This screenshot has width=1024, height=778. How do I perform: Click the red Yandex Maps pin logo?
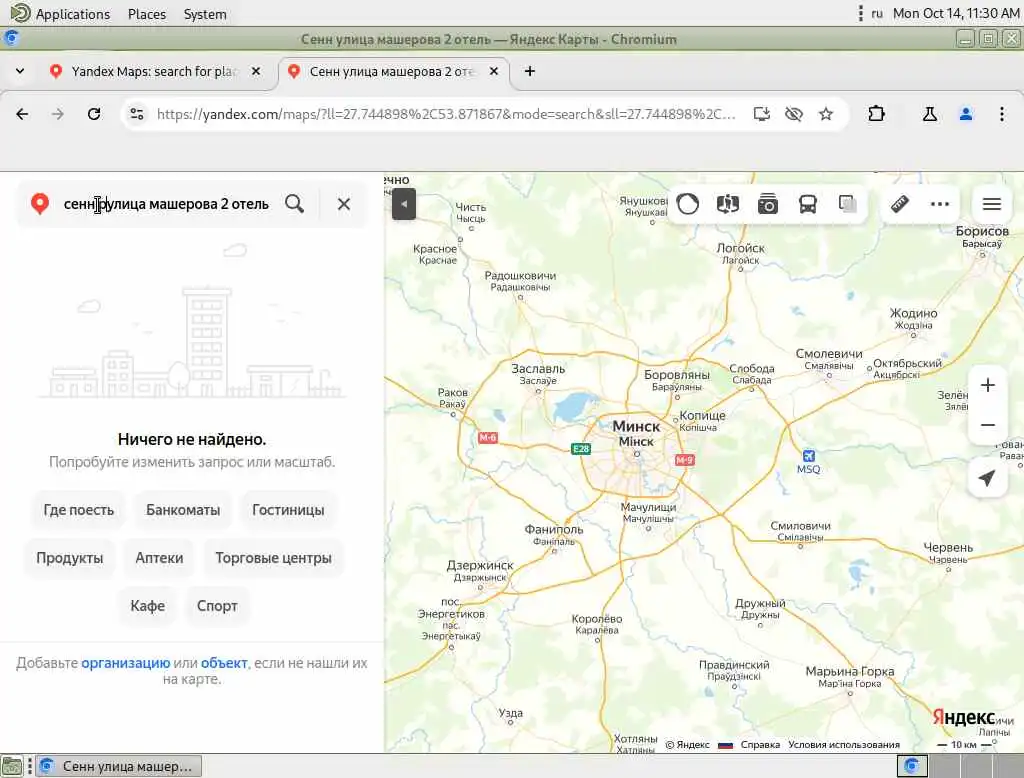(x=40, y=204)
